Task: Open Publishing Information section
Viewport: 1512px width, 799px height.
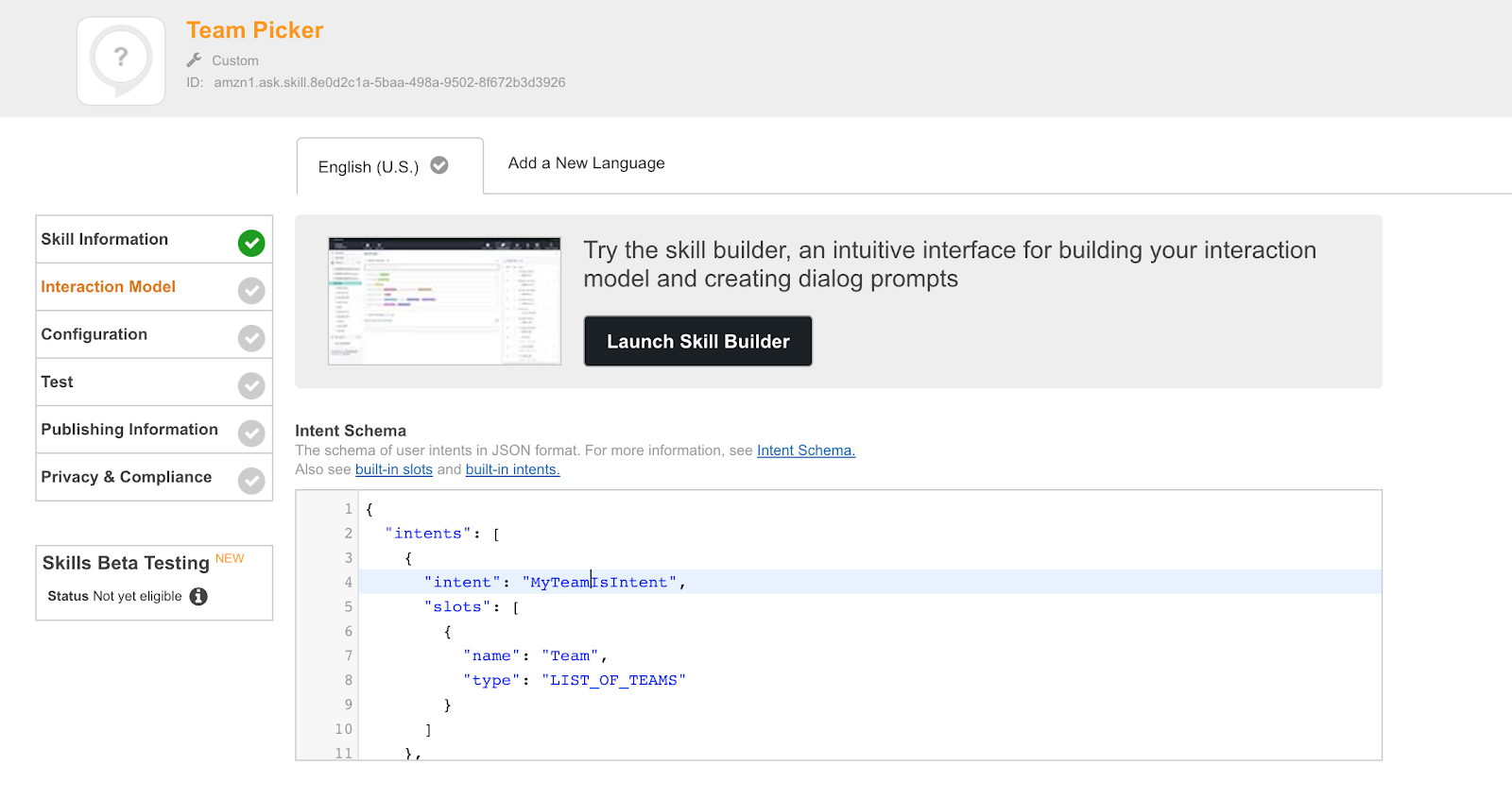Action: [154, 430]
